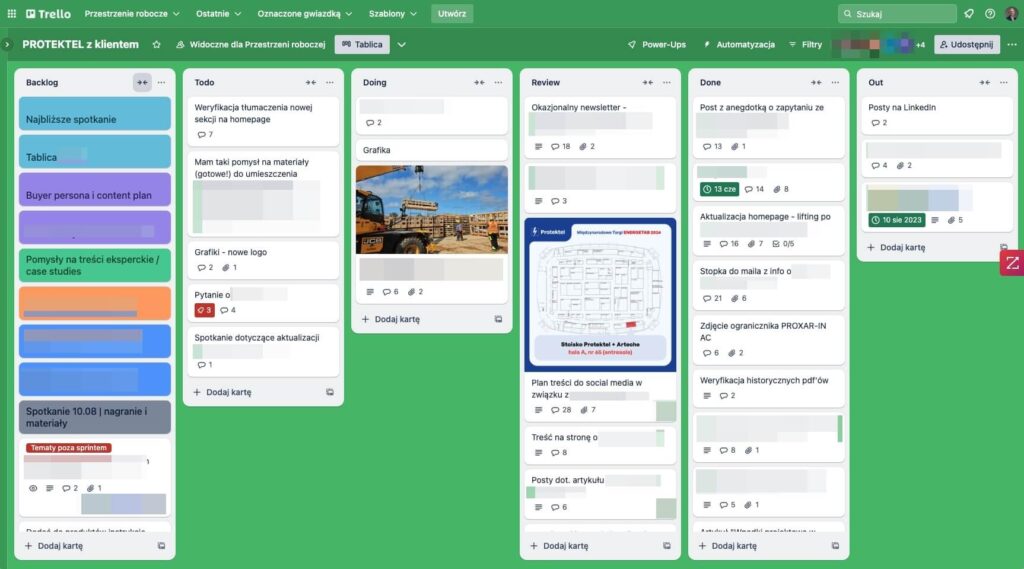Star the PROTEKTEL z klientem board
This screenshot has width=1024, height=569.
[157, 44]
